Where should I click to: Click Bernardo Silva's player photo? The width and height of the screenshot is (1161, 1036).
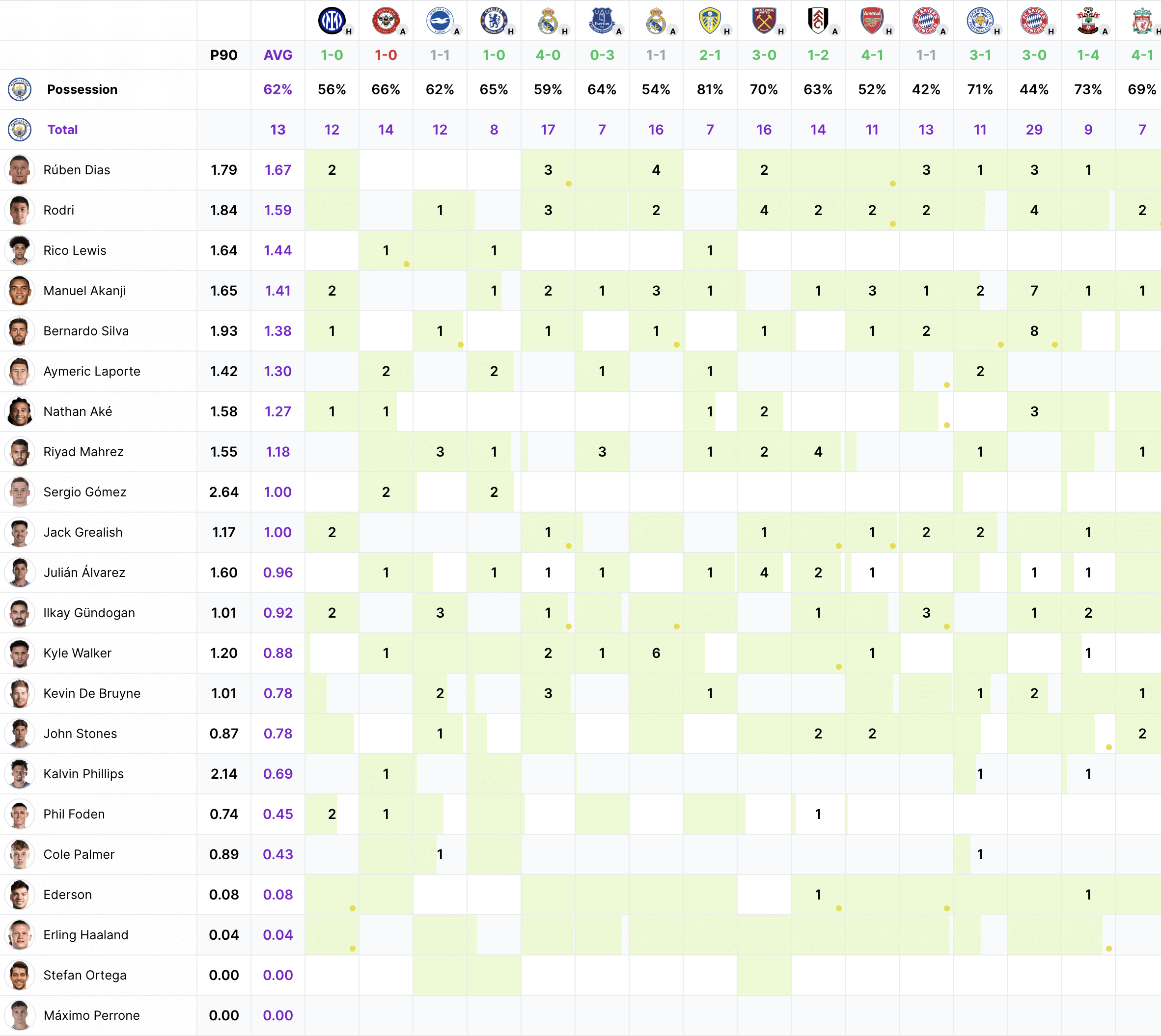point(19,331)
